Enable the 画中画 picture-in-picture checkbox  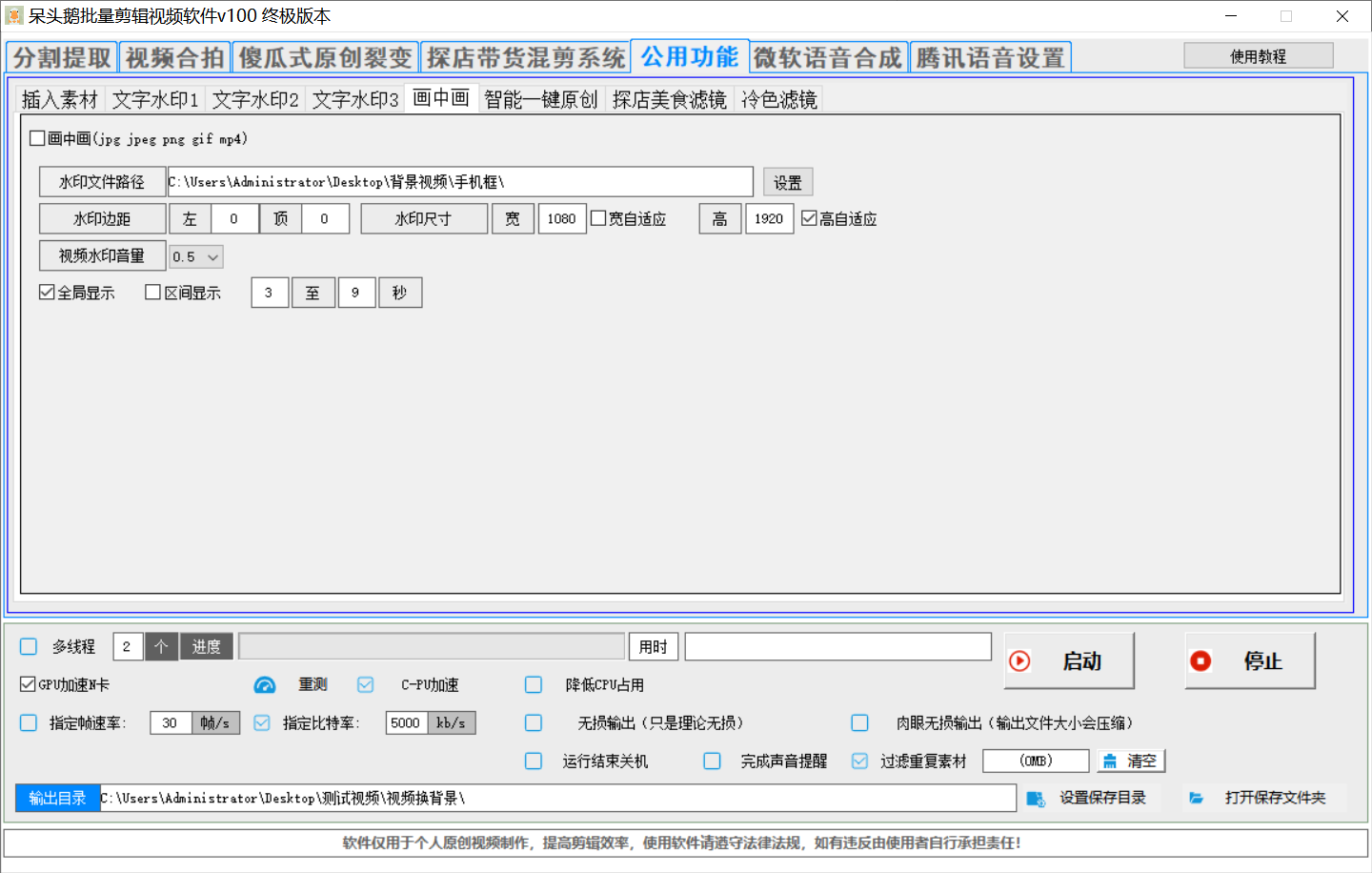[x=37, y=138]
